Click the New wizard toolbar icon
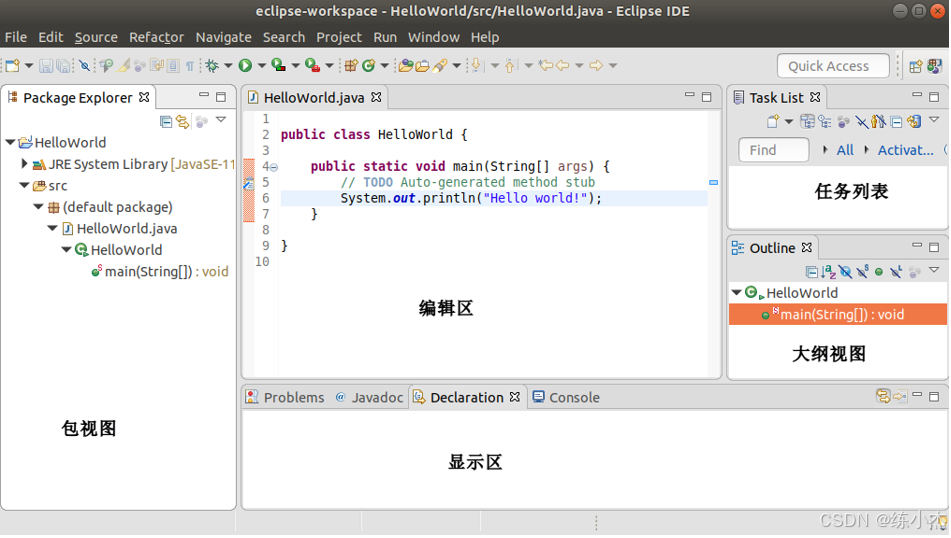 pyautogui.click(x=13, y=66)
